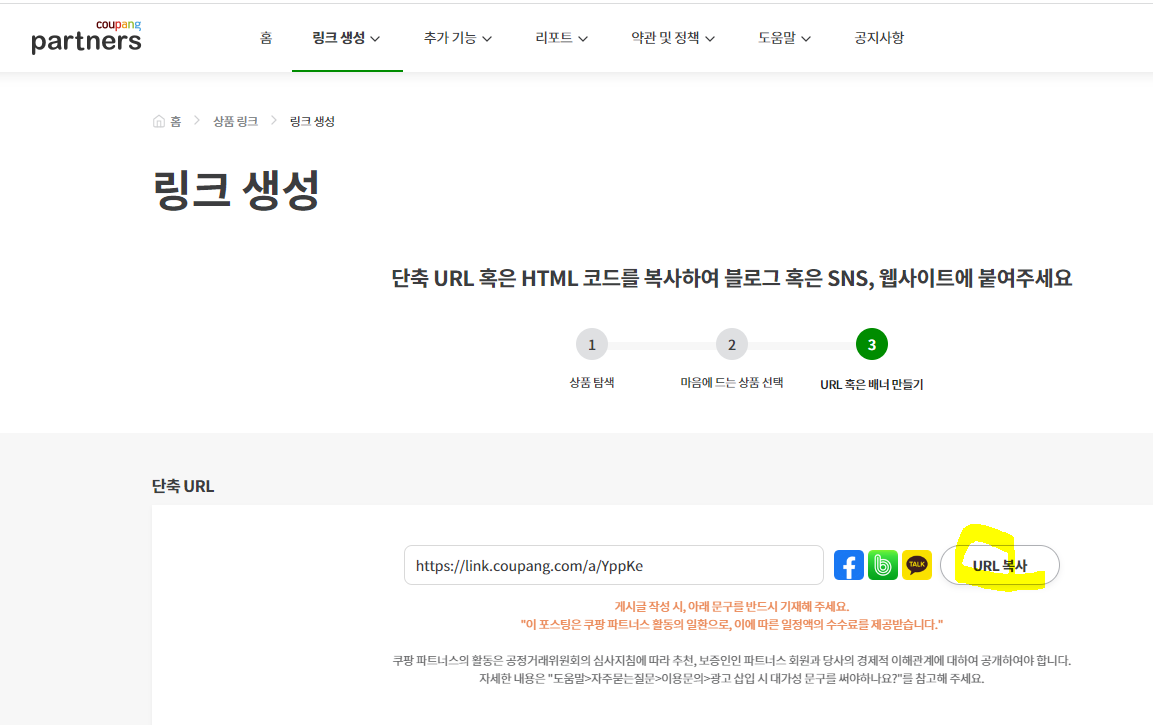Click the Coupang Partners logo

pos(86,37)
